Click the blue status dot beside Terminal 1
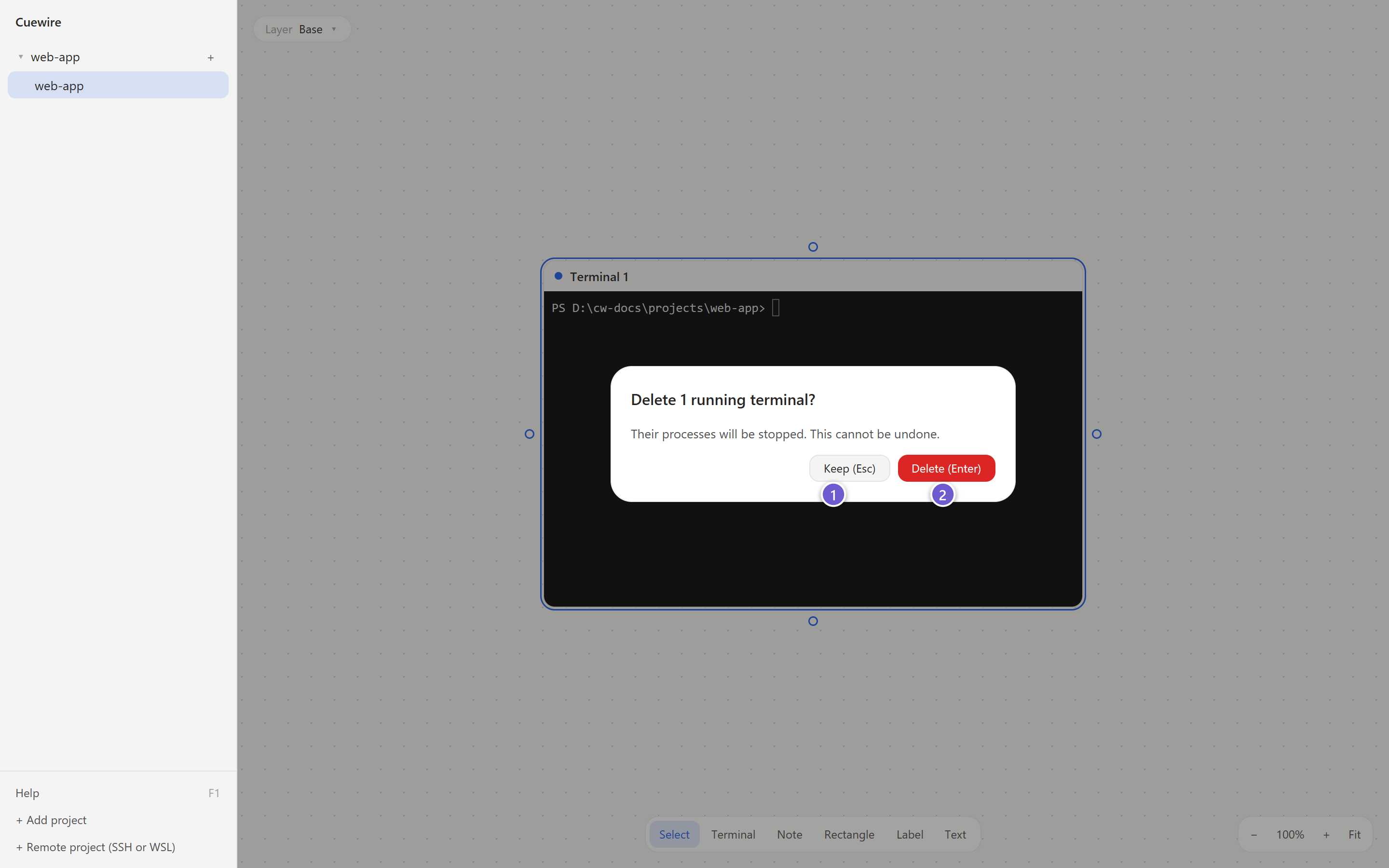This screenshot has width=1389, height=868. 558,276
